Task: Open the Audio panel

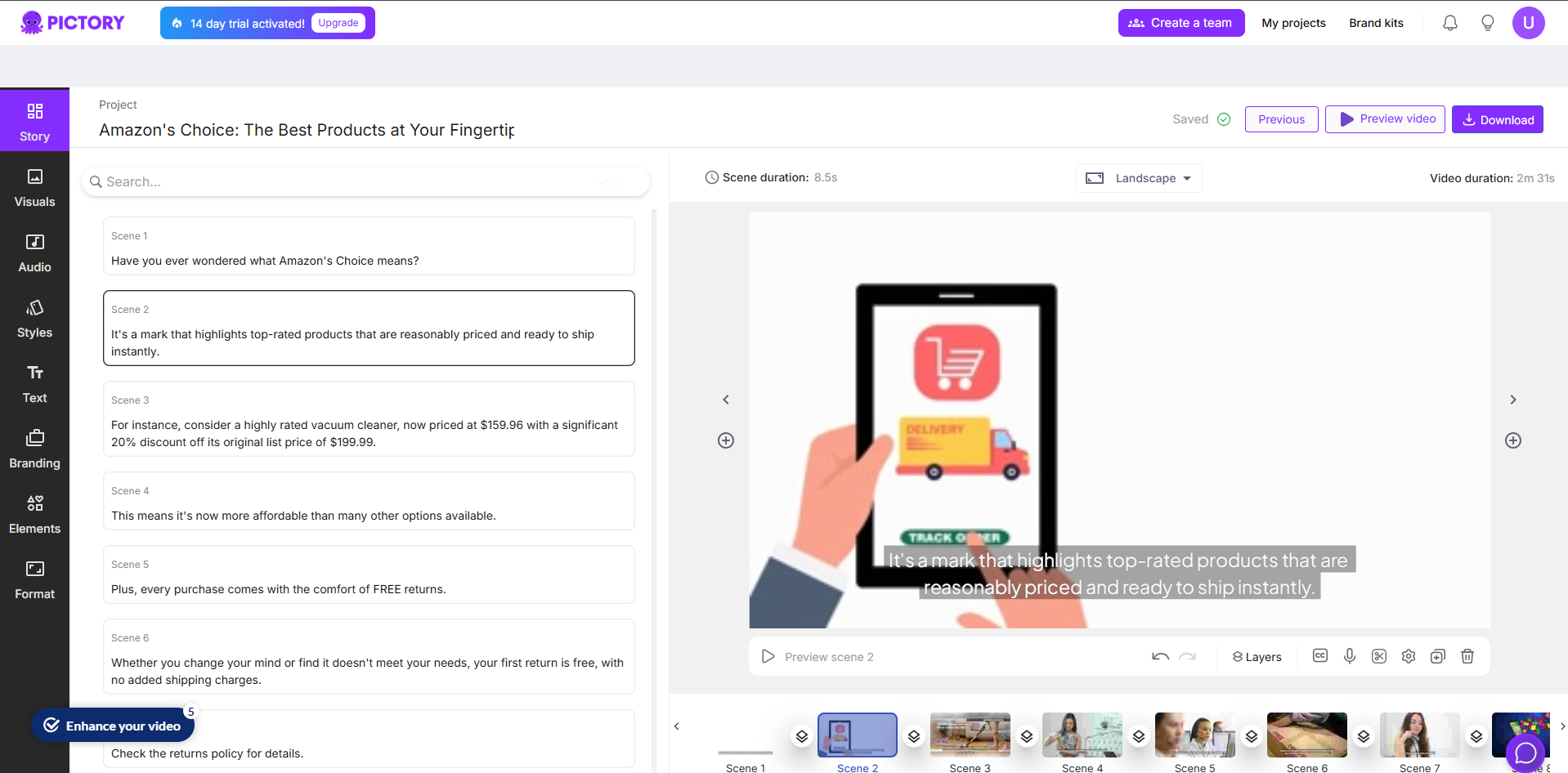Action: coord(34,252)
